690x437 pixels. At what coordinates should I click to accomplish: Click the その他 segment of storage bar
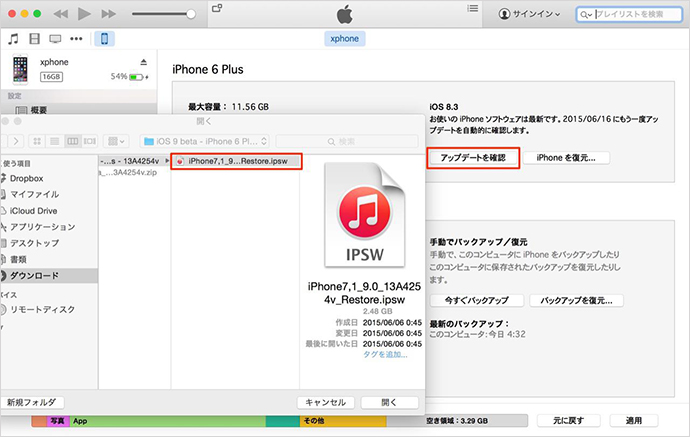click(343, 421)
